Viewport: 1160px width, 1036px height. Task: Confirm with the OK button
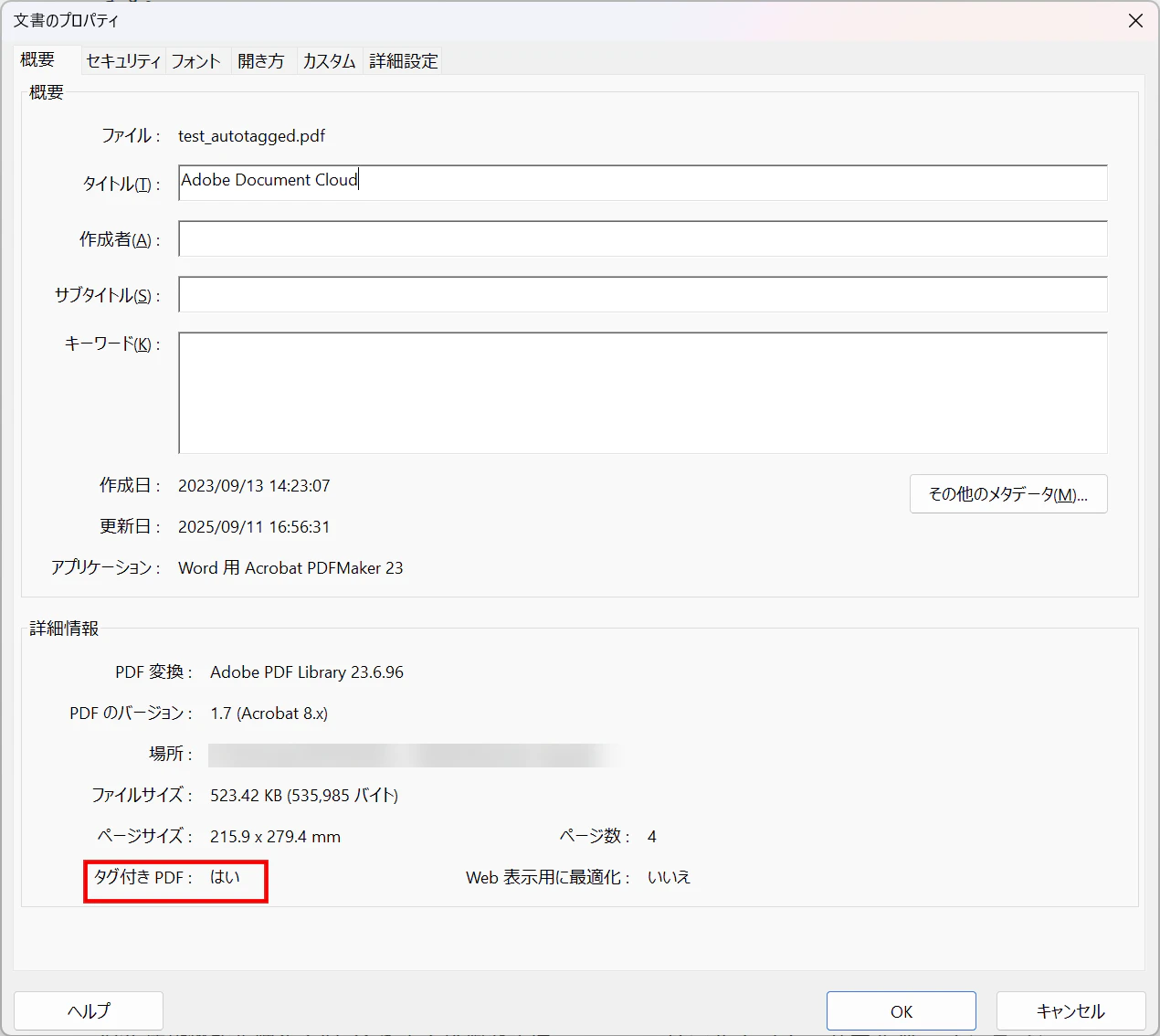[902, 1011]
